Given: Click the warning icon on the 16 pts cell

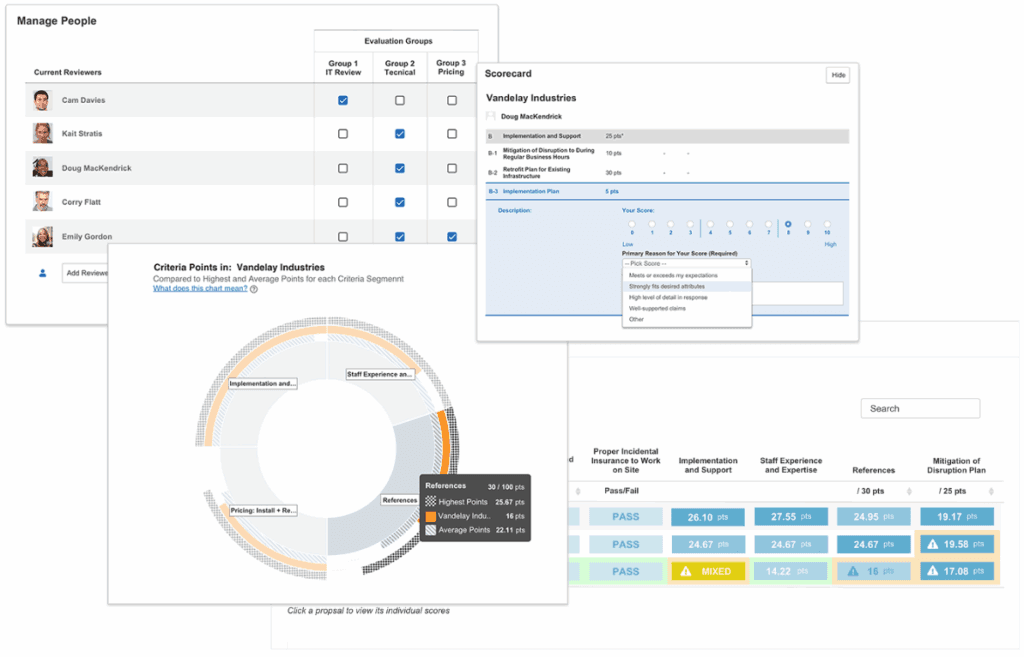Looking at the screenshot, I should (851, 572).
